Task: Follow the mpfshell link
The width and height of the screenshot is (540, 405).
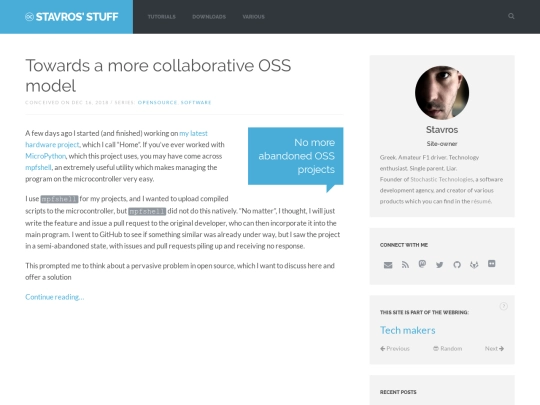Action: coord(38,167)
